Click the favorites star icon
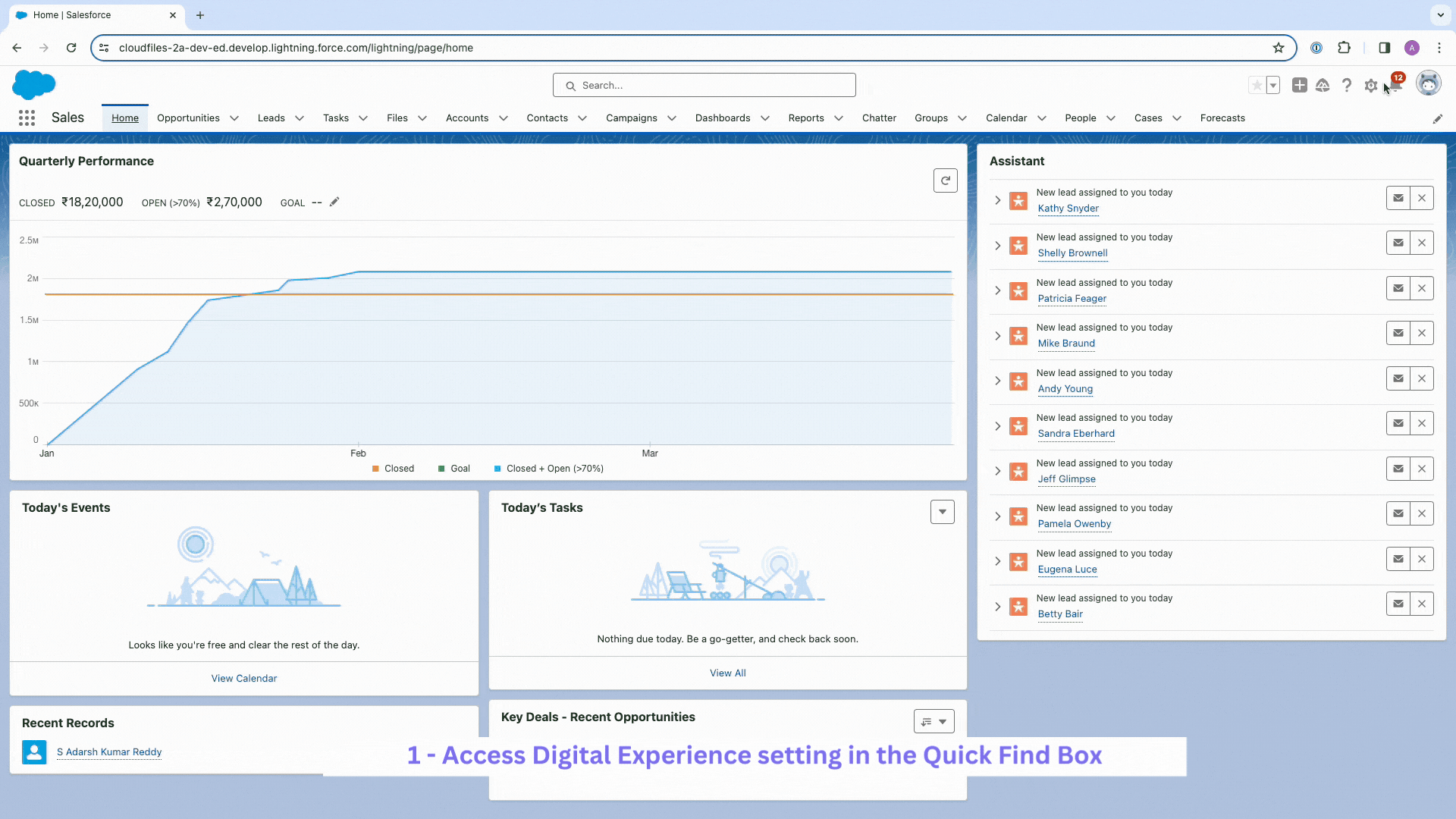 click(x=1257, y=86)
